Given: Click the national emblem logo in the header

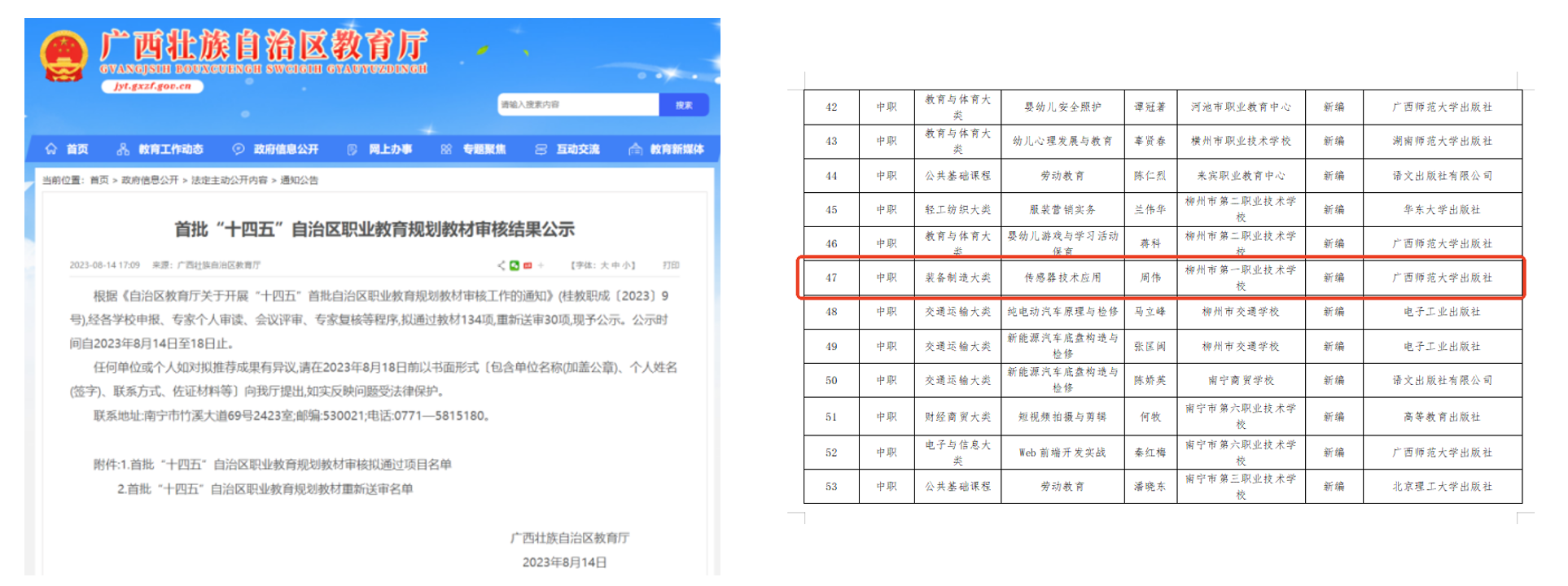Looking at the screenshot, I should (x=64, y=57).
